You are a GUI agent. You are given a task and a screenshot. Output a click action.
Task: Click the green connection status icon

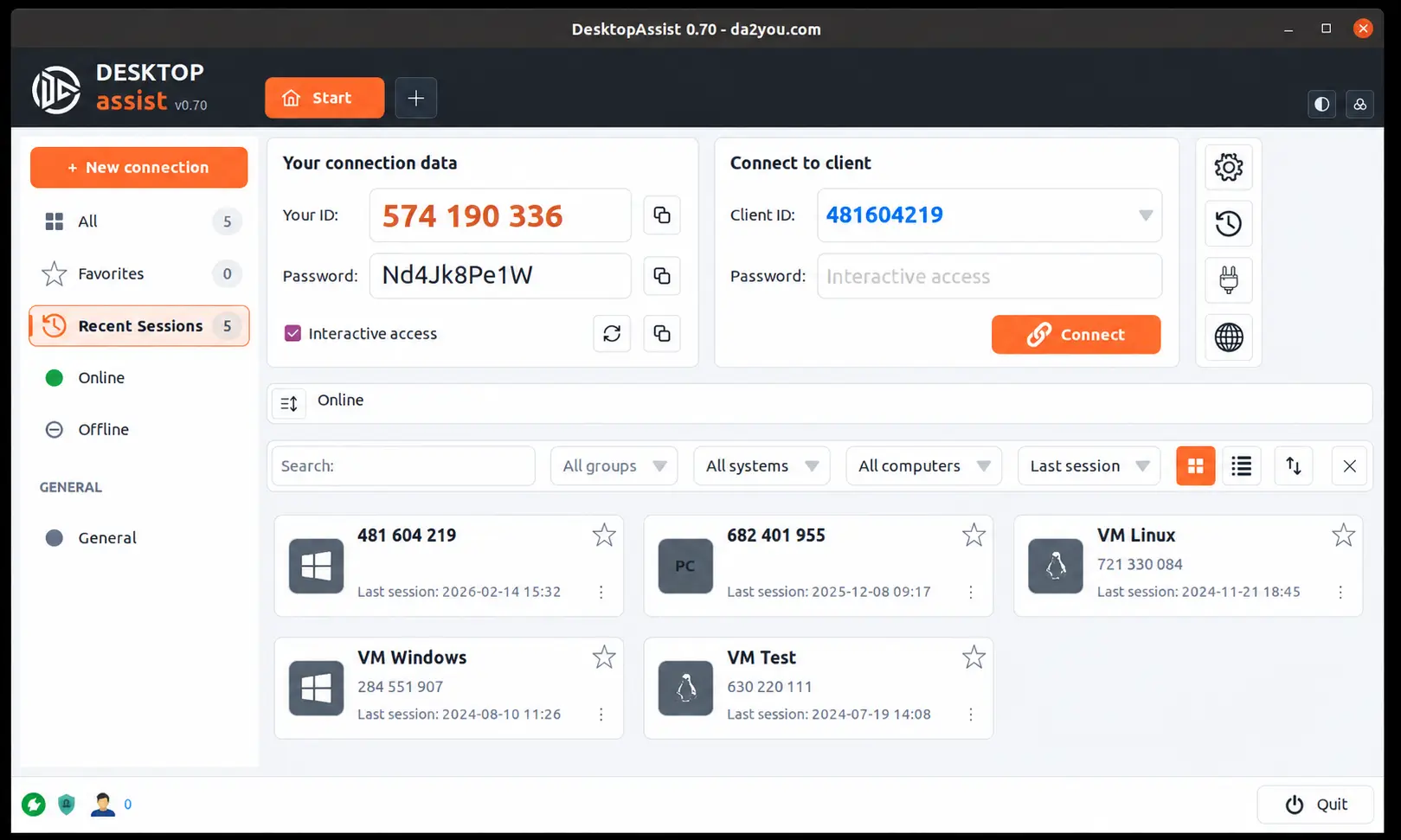click(34, 805)
